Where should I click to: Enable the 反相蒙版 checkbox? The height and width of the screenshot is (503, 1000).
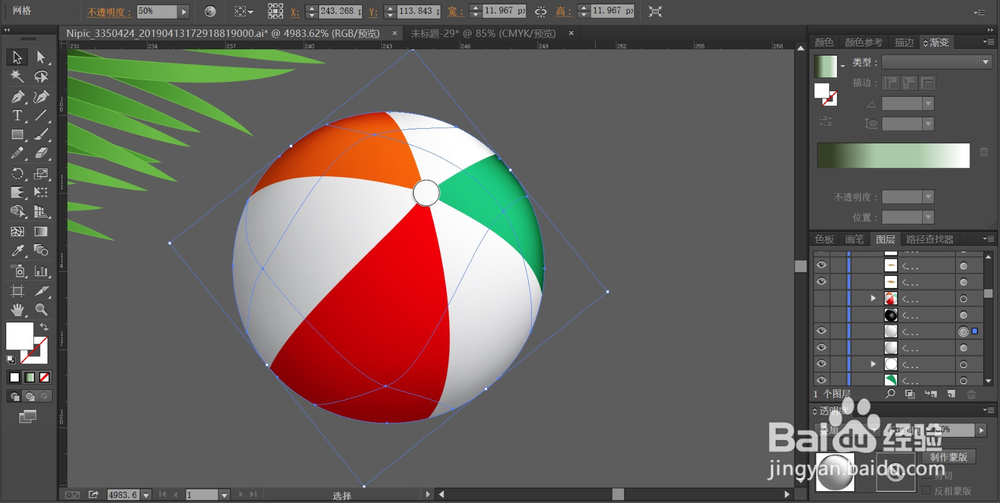927,490
